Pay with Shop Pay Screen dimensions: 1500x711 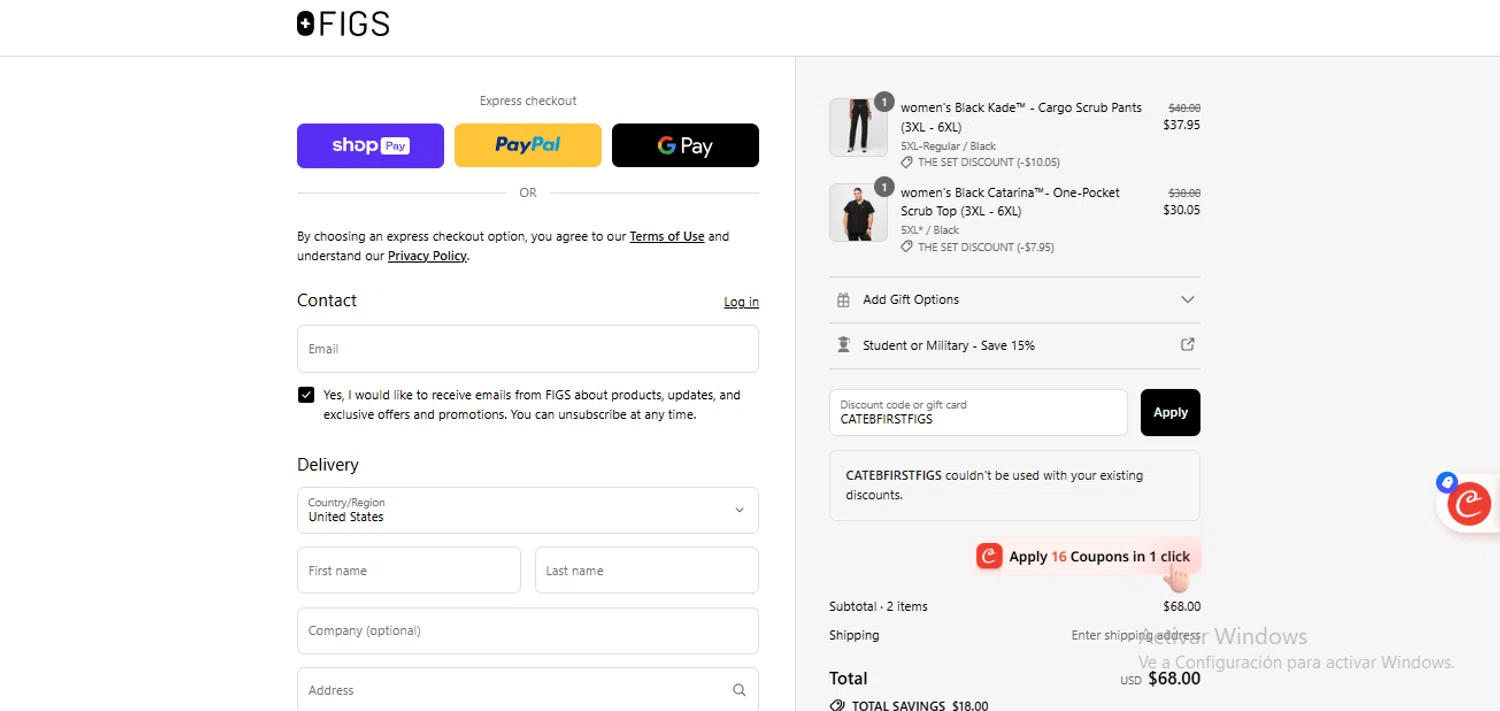370,146
